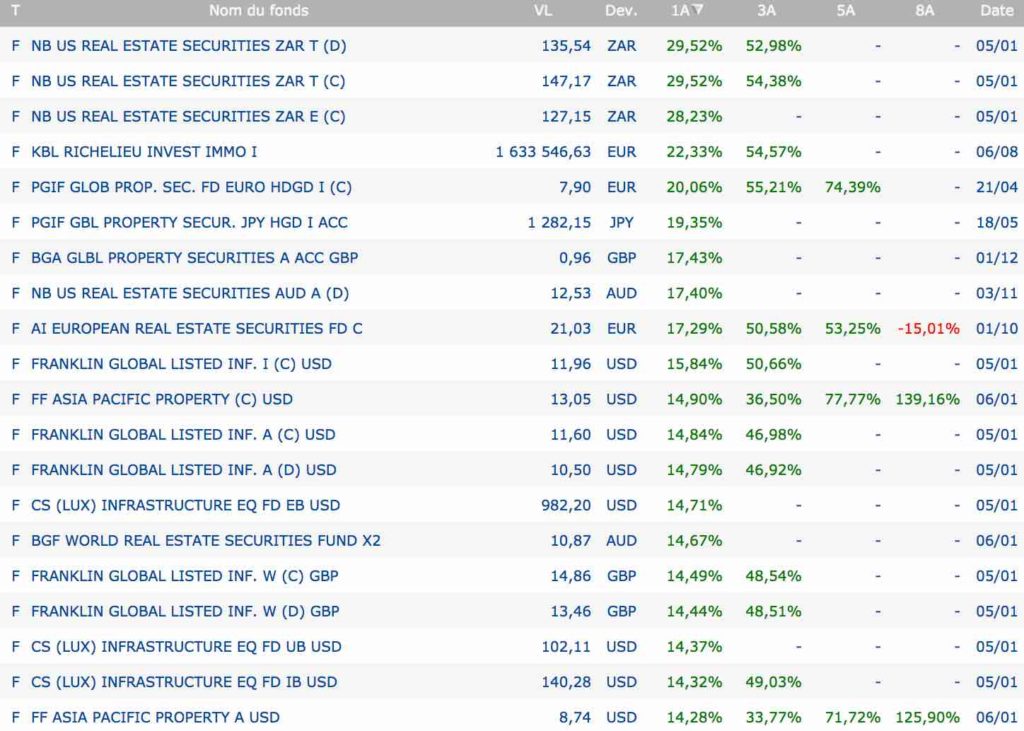Open FRANKLIN GLOBAL LISTED INF. A (D) USD

tap(184, 469)
